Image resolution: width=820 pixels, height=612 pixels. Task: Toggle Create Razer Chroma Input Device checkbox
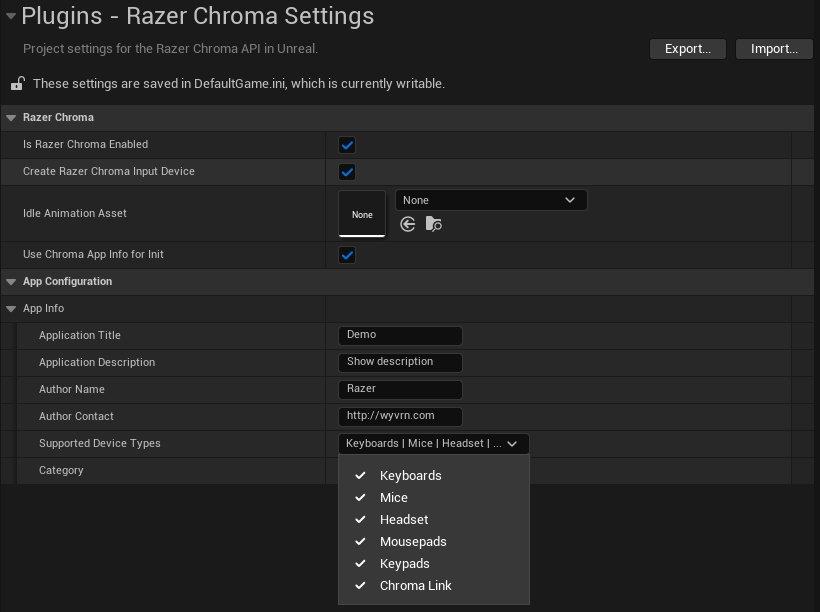coord(347,172)
